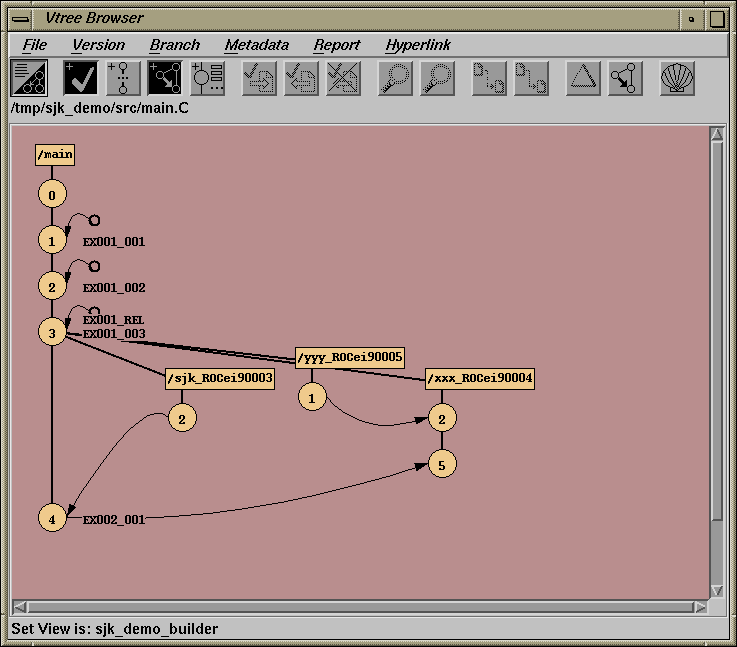737x647 pixels.
Task: Click the node-with-list icon in the toolbar
Action: 207,78
